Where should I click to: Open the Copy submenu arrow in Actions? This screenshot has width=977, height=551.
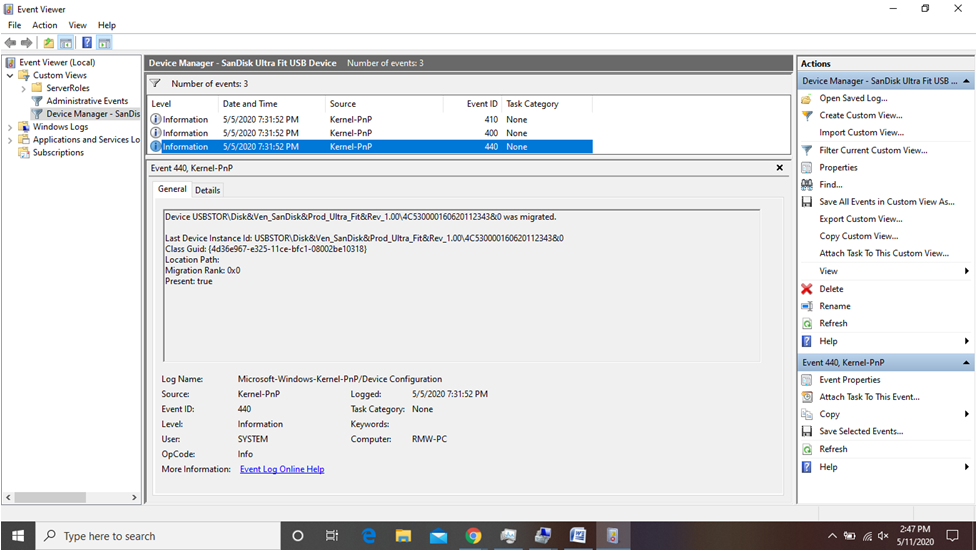tap(966, 414)
